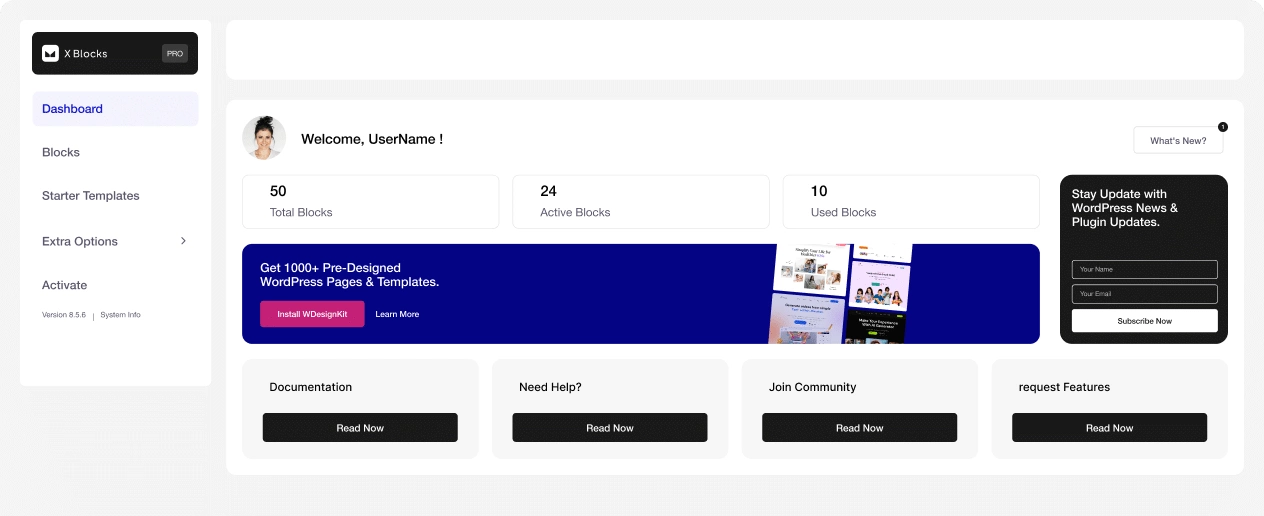Expand the Extra Options chevron arrow
The height and width of the screenshot is (516, 1264).
tap(183, 241)
